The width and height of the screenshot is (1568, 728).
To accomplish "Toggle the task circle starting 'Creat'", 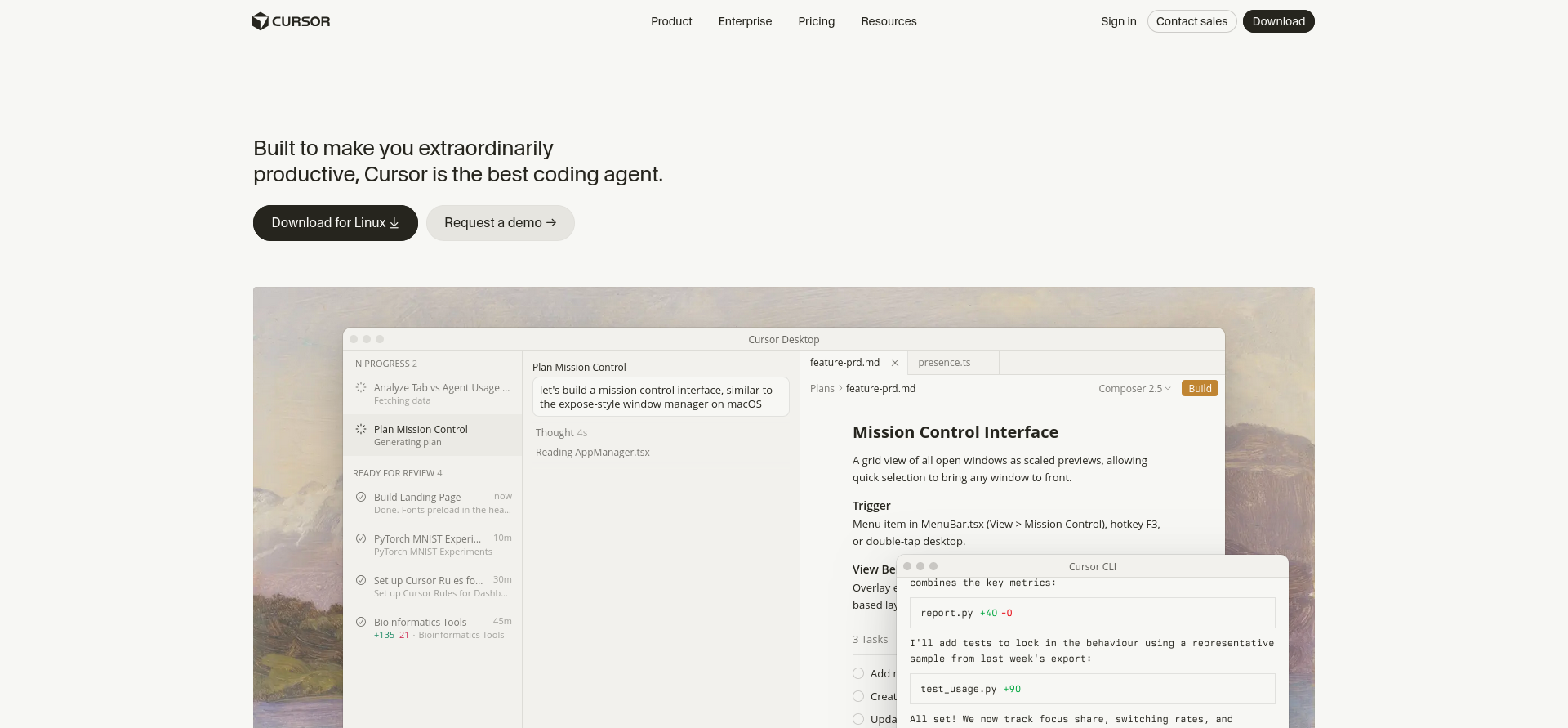I will (x=858, y=697).
